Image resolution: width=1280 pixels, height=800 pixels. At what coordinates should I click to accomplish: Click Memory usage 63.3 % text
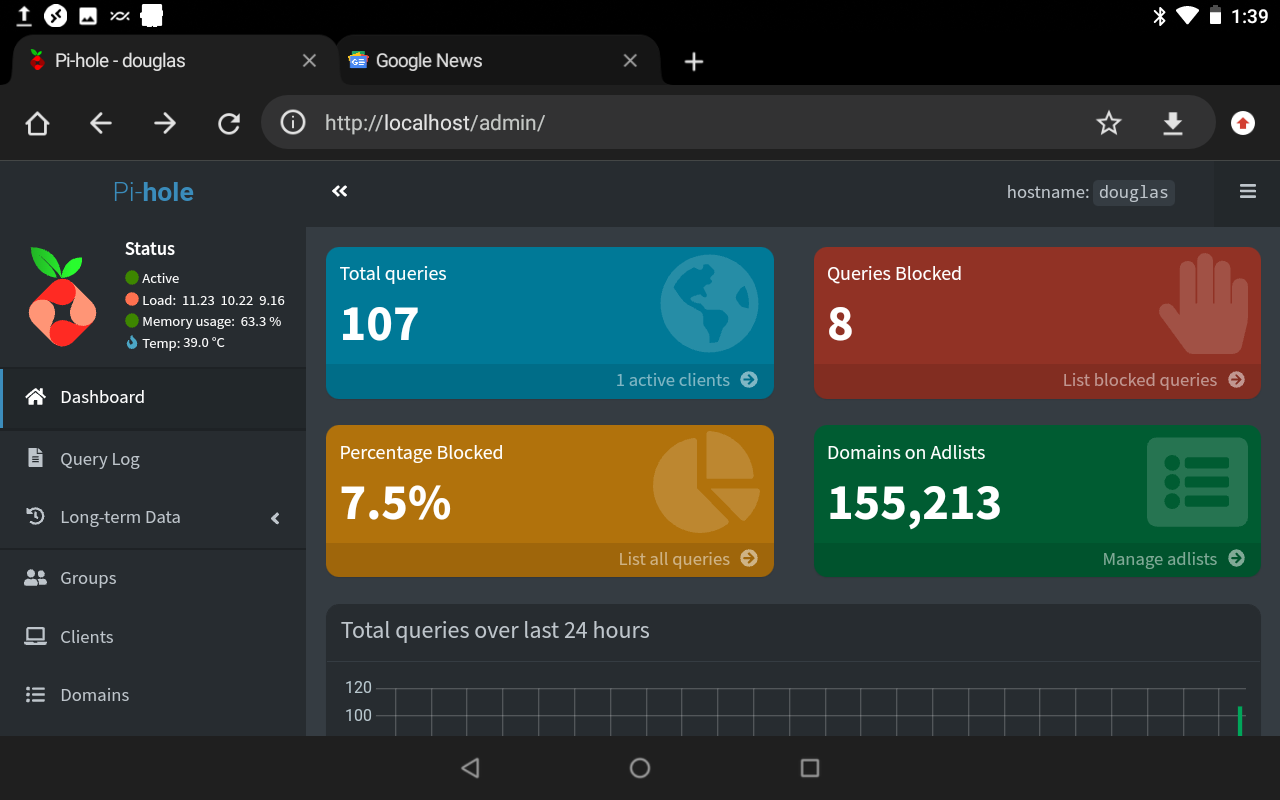pyautogui.click(x=203, y=321)
